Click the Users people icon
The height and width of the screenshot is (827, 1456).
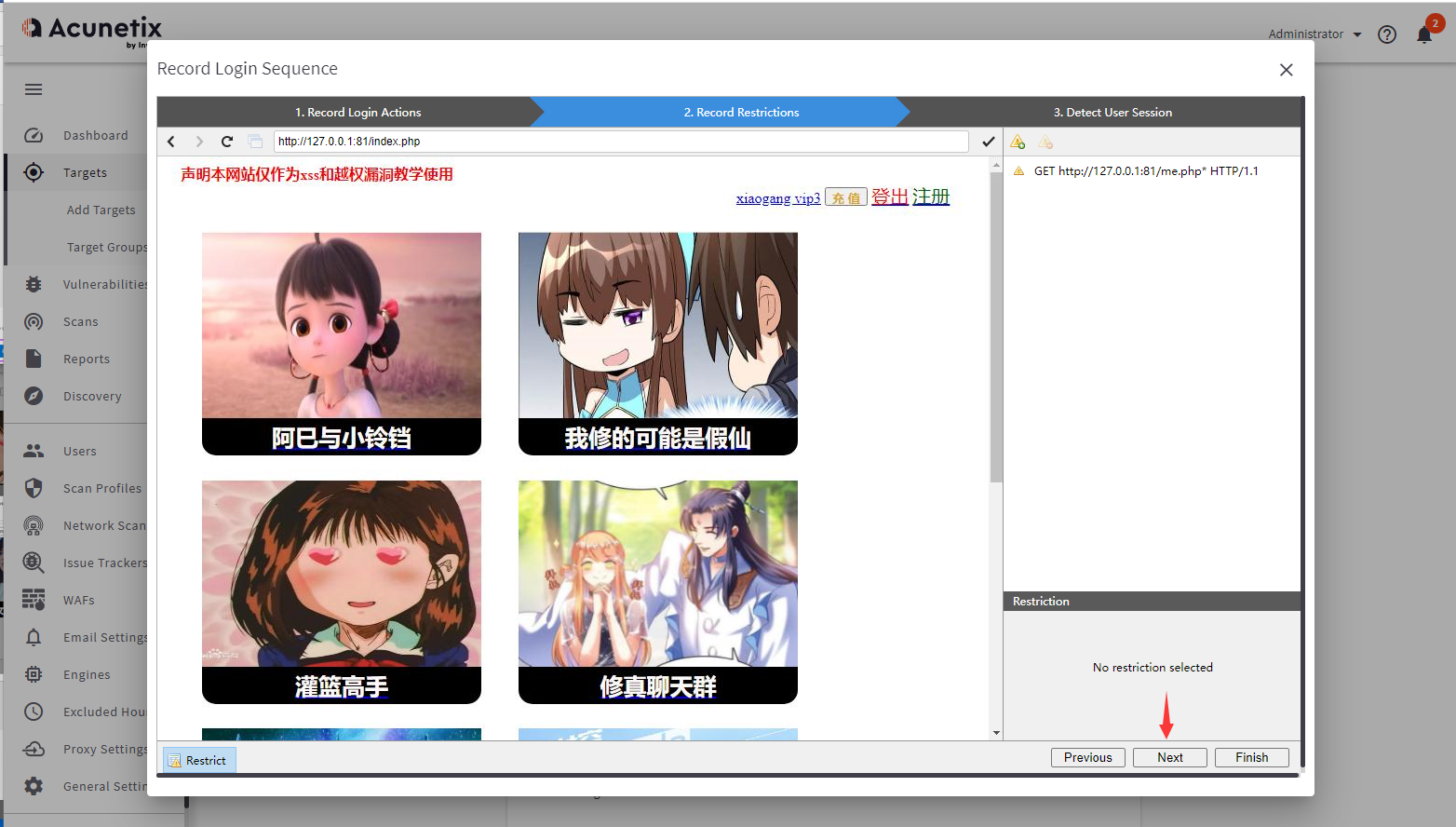point(34,451)
